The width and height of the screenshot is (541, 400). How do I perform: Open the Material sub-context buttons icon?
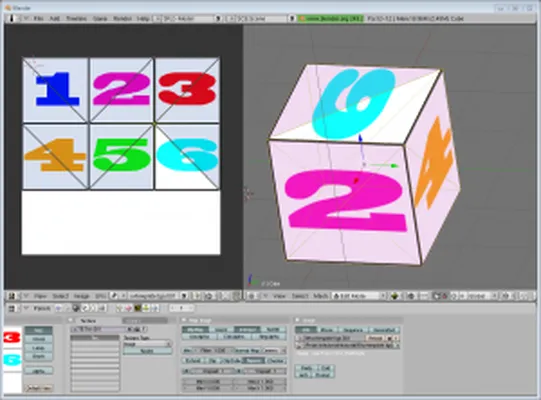coord(128,308)
